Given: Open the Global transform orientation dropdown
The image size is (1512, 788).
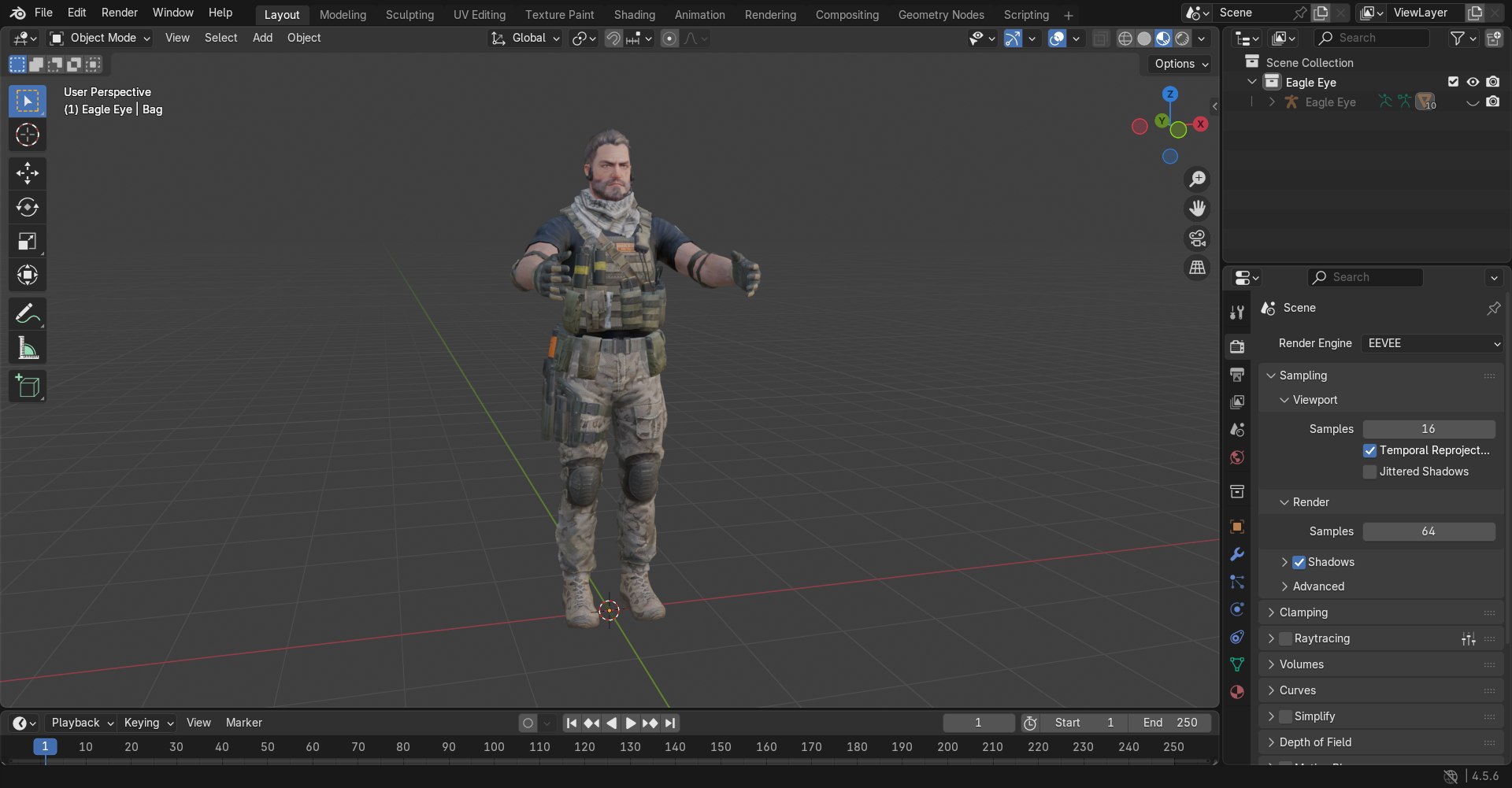Looking at the screenshot, I should pos(525,38).
